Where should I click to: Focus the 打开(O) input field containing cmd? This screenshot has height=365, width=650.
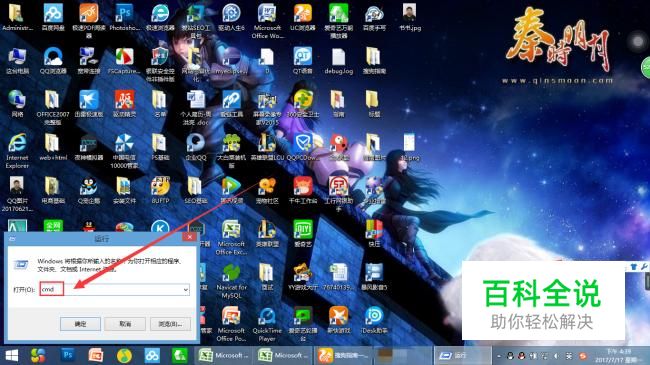115,289
